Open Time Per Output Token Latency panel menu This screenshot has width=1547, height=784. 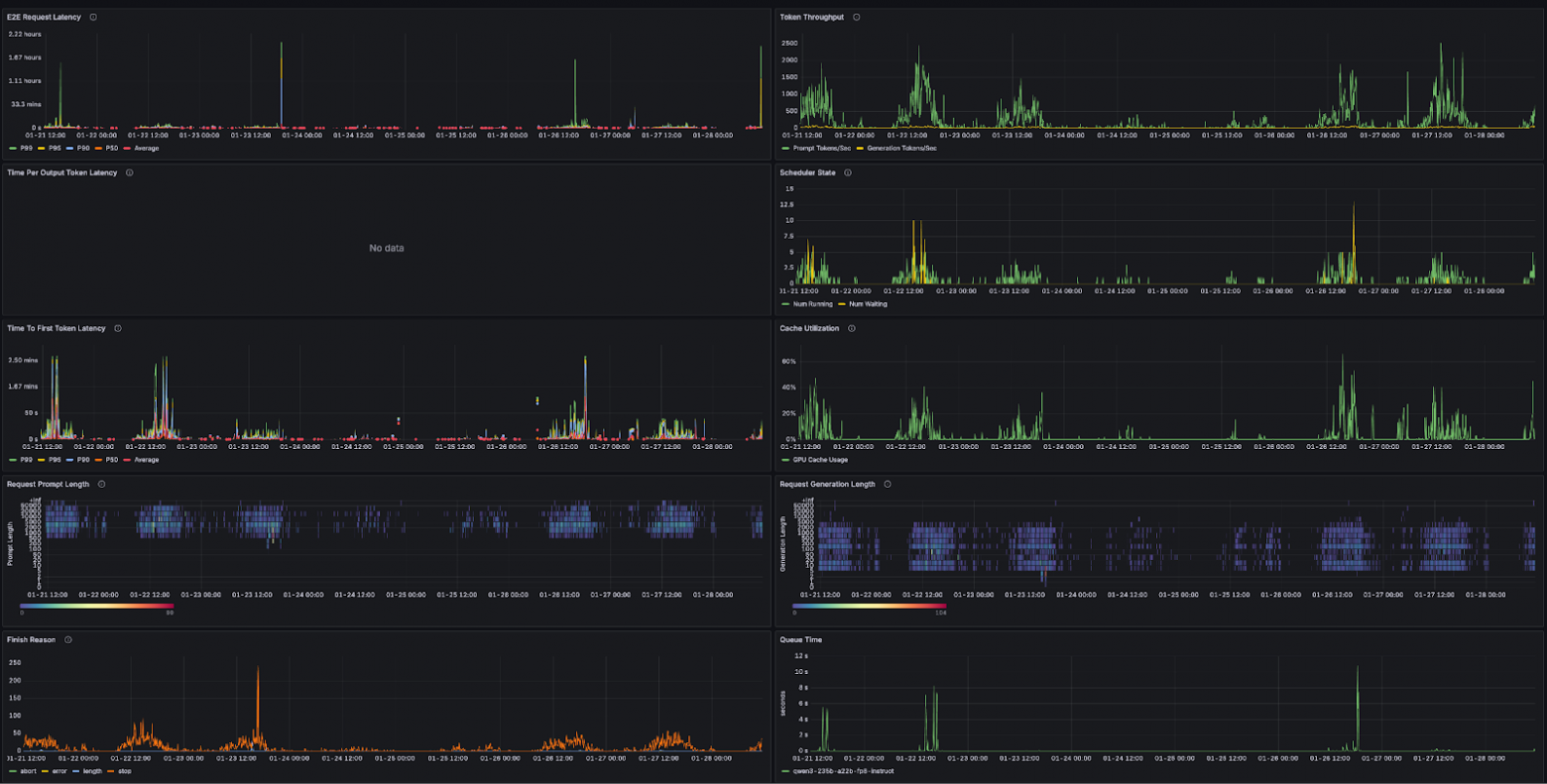coord(62,172)
